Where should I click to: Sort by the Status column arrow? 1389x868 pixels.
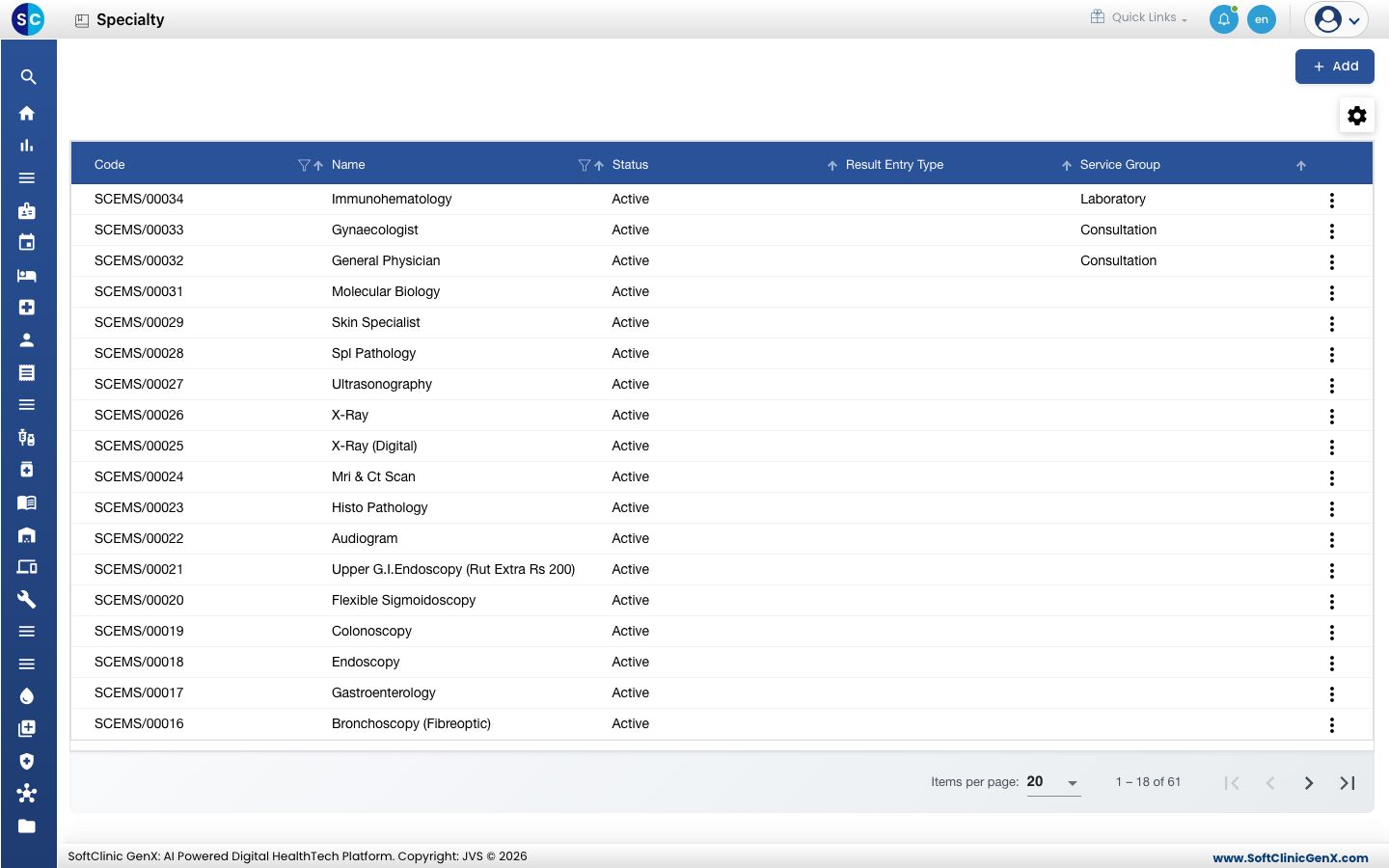[832, 166]
